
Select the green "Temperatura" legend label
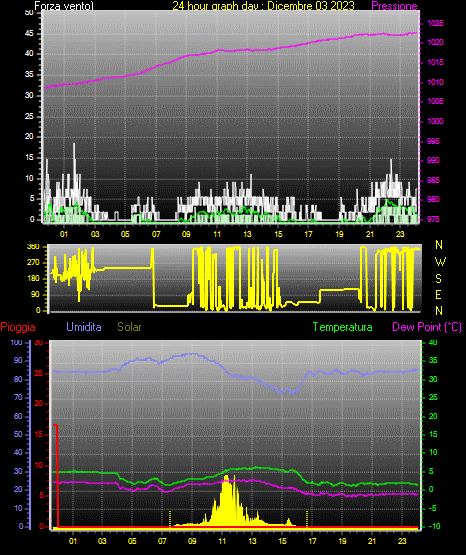click(x=343, y=327)
